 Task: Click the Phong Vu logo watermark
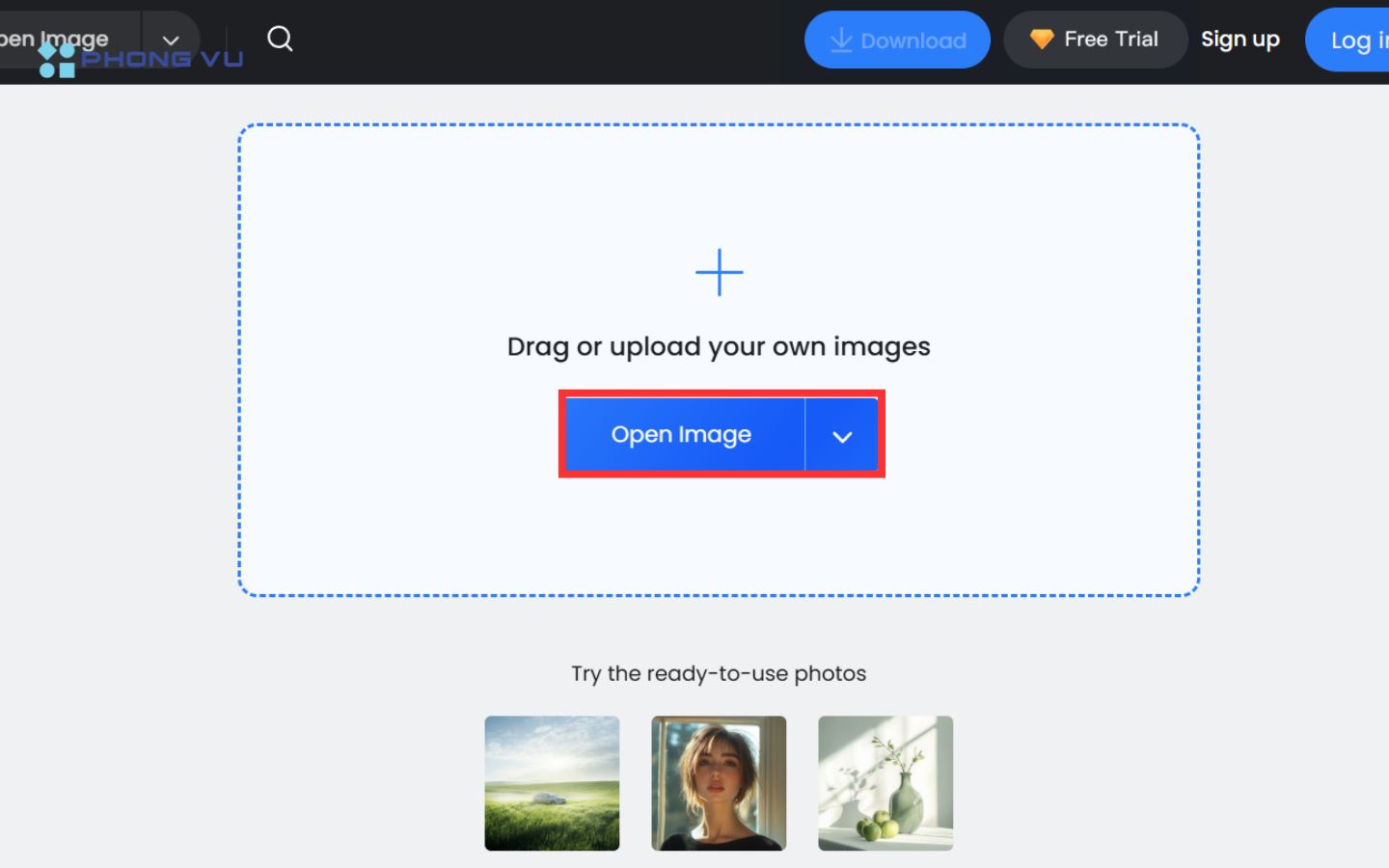pyautogui.click(x=141, y=60)
